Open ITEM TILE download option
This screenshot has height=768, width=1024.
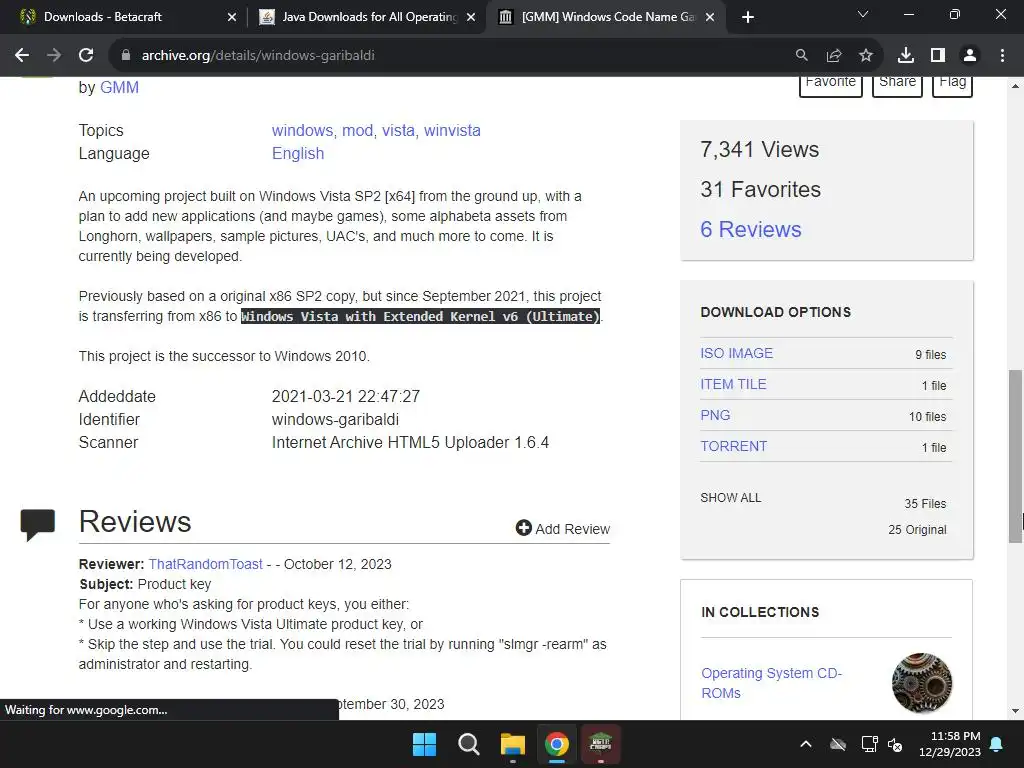[733, 384]
